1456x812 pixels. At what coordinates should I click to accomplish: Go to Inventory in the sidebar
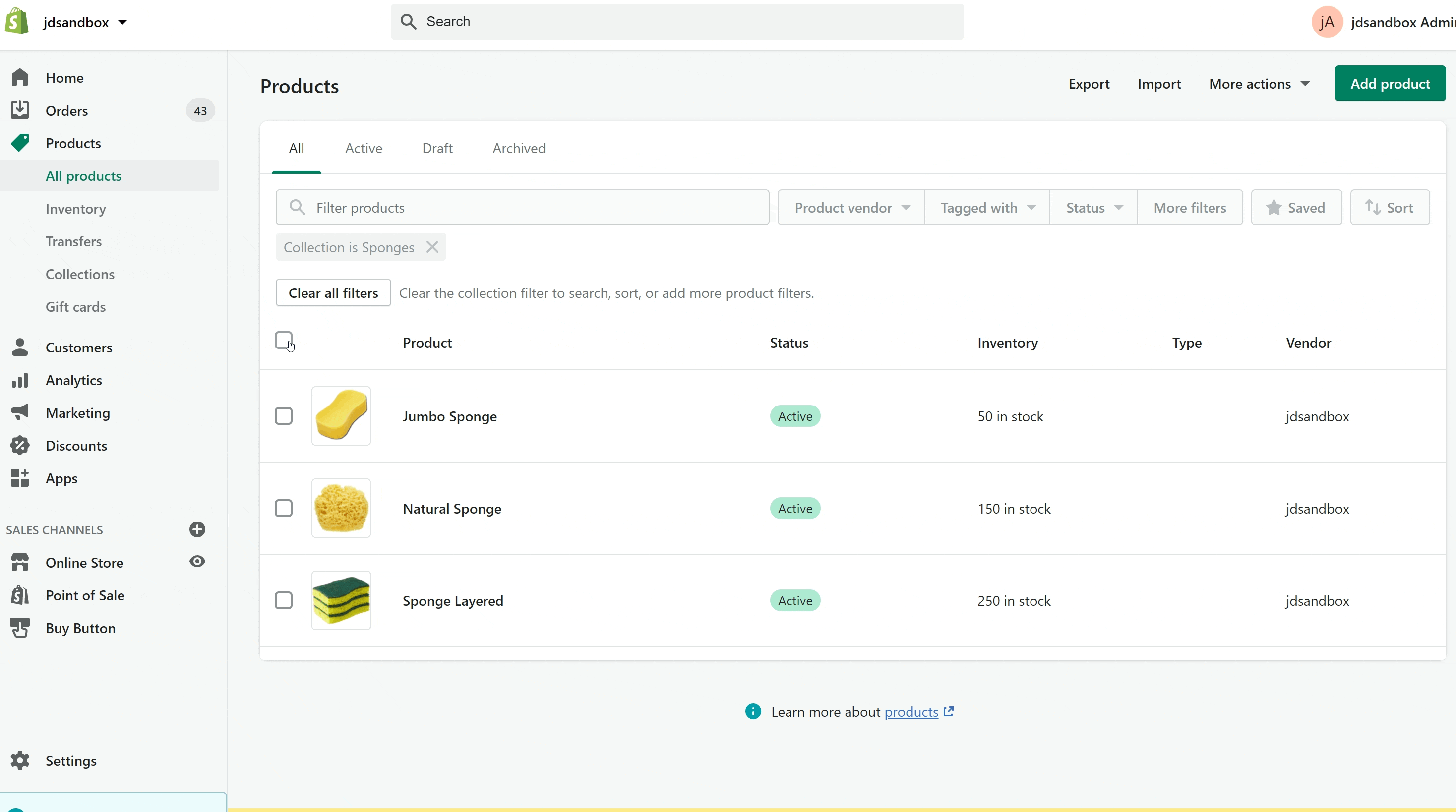tap(76, 209)
